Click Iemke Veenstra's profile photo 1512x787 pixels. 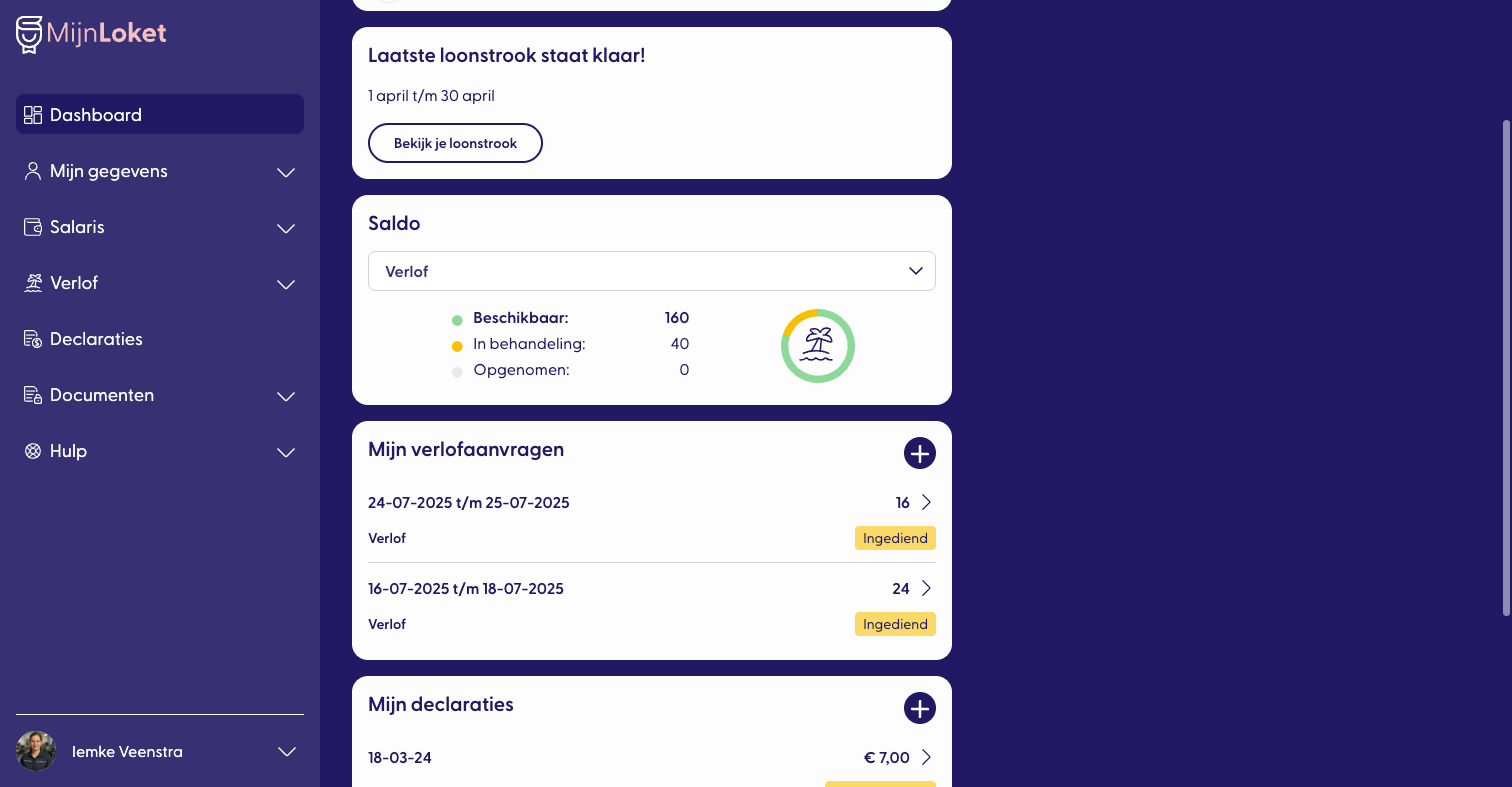pos(36,752)
